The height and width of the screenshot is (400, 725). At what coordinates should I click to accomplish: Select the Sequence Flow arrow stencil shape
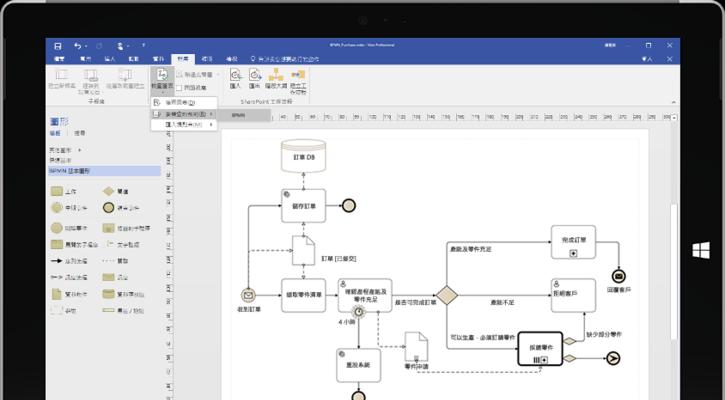click(x=56, y=261)
